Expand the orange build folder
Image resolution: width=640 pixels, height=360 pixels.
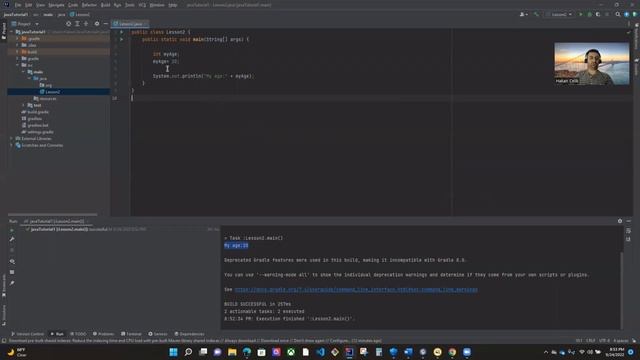point(17,52)
